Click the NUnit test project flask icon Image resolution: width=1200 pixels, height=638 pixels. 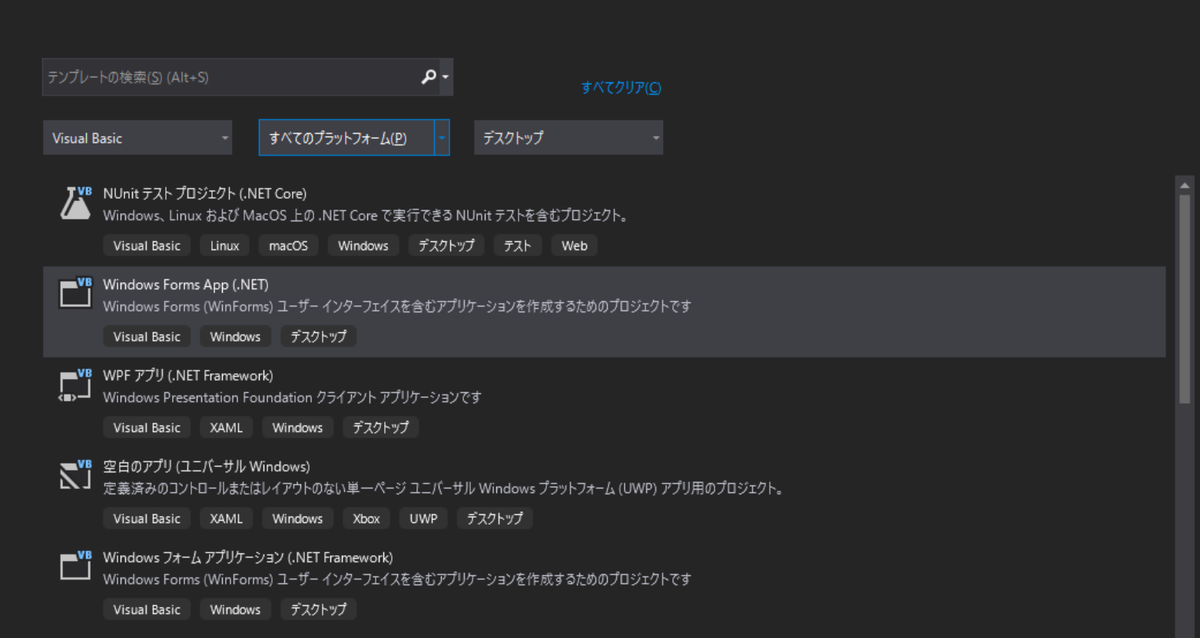pos(76,203)
